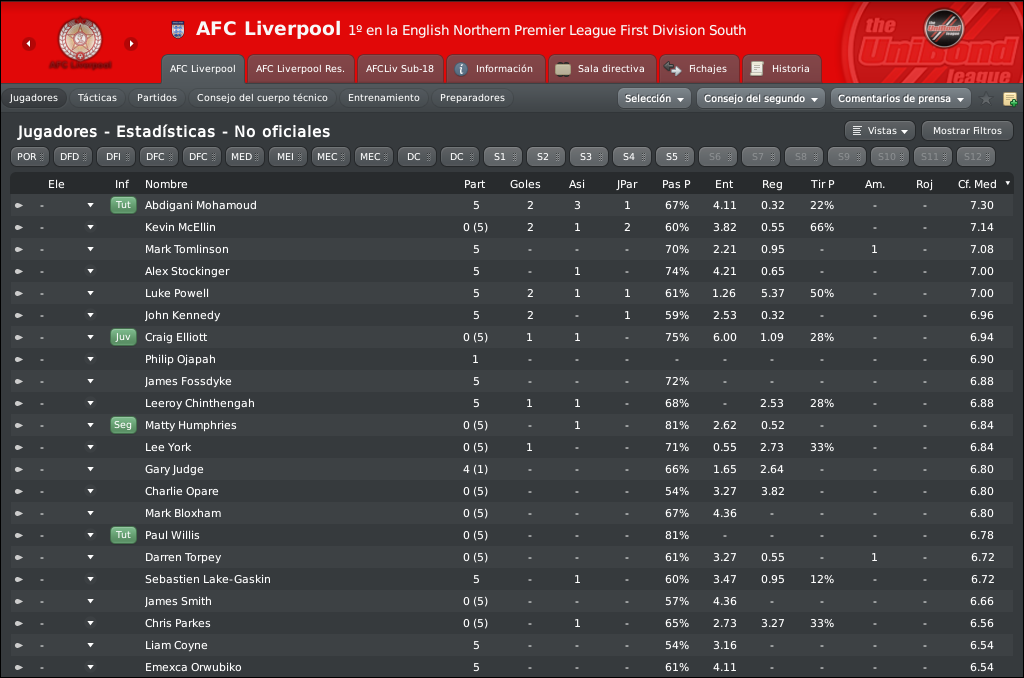Click the add note icon at top right
Screen dimensions: 1024x678
tap(1010, 98)
